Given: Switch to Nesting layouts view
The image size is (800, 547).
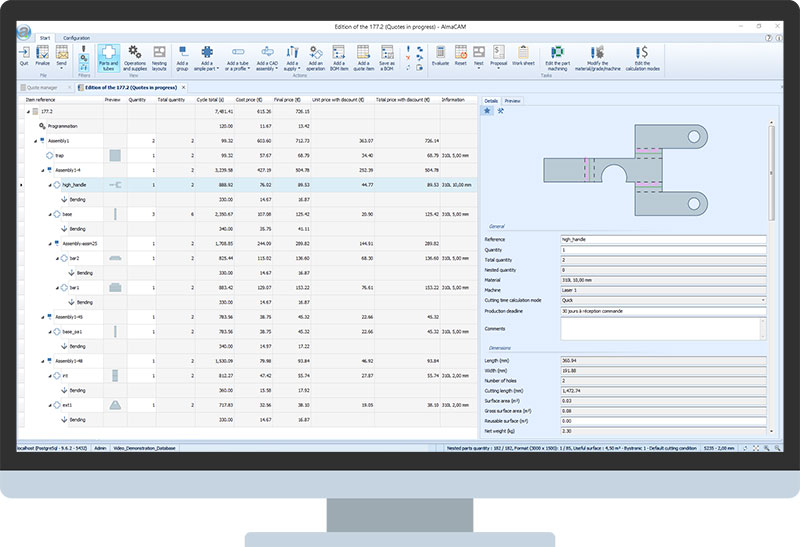Looking at the screenshot, I should click(160, 56).
